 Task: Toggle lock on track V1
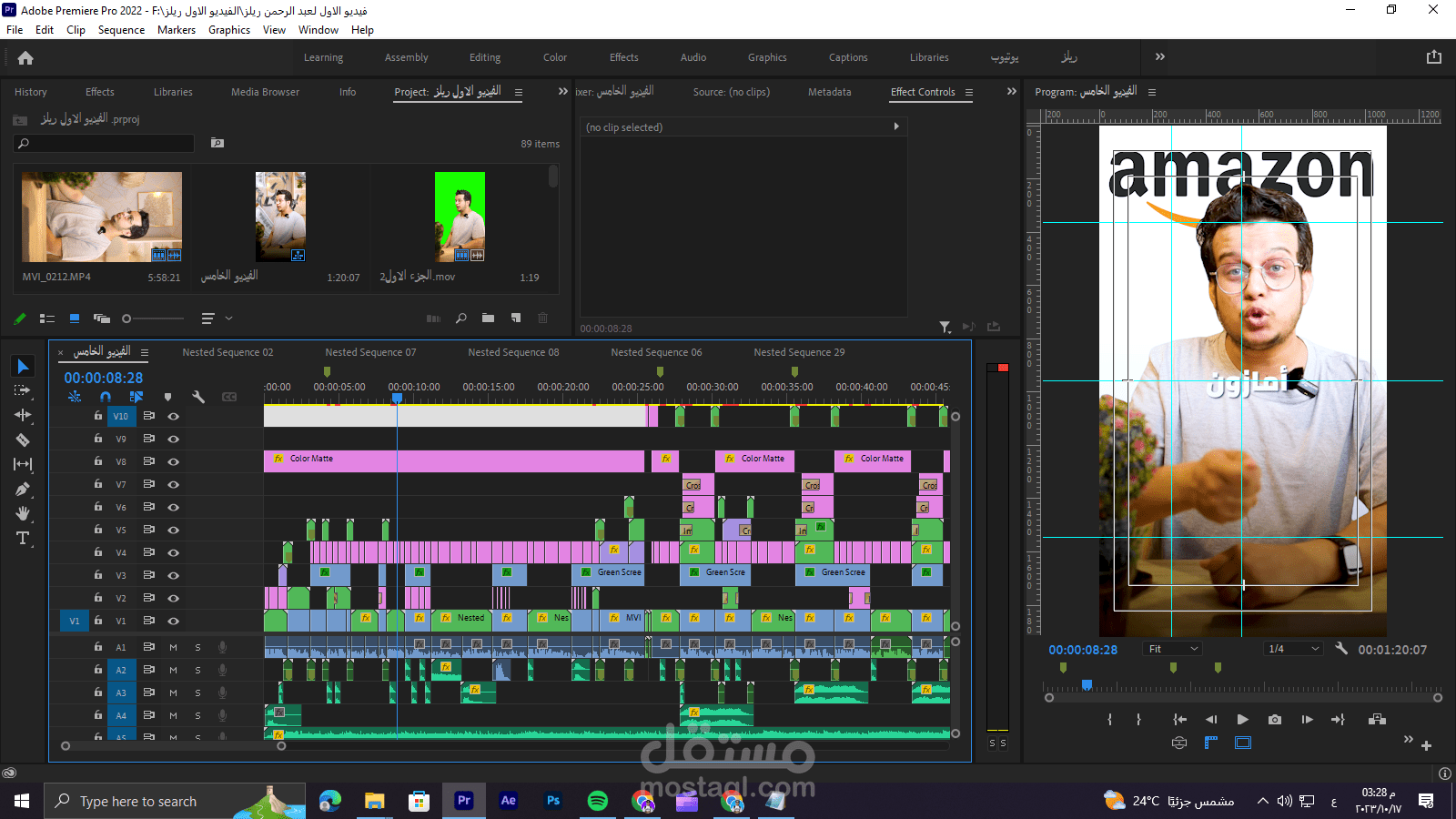(98, 621)
